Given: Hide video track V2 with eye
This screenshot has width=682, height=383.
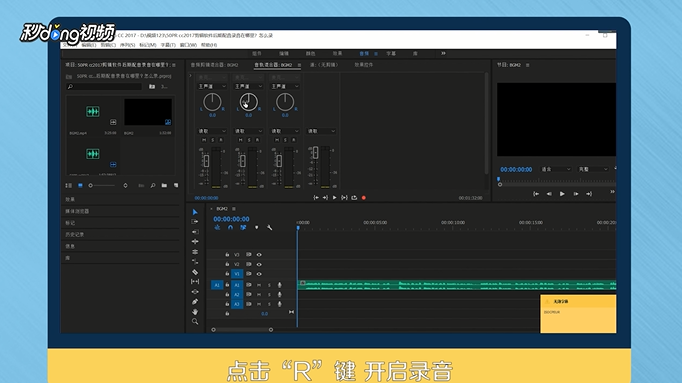Looking at the screenshot, I should click(259, 264).
